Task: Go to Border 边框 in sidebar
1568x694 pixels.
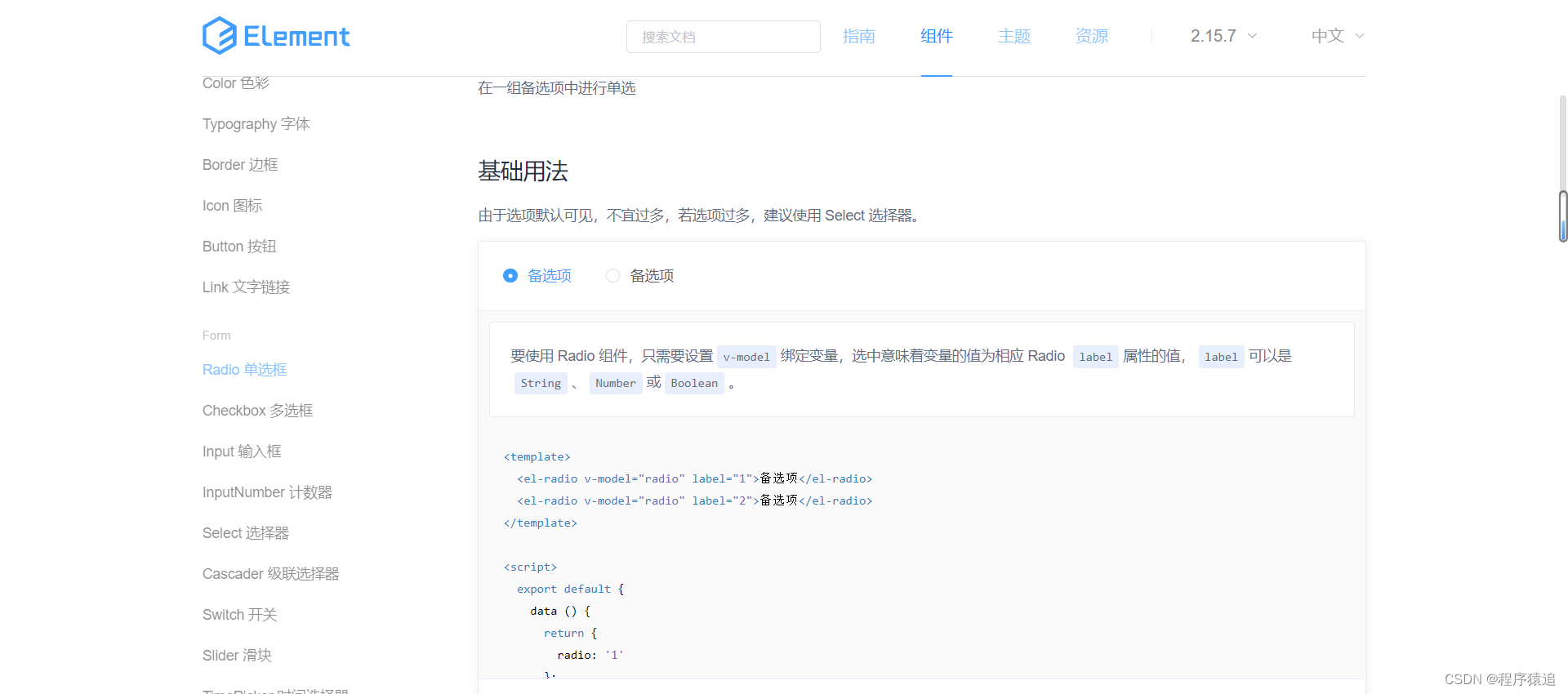Action: (x=240, y=165)
